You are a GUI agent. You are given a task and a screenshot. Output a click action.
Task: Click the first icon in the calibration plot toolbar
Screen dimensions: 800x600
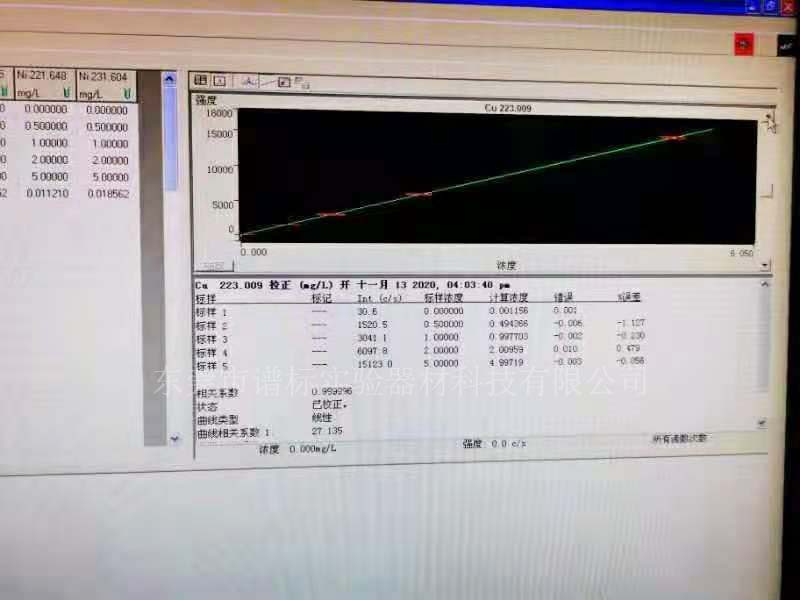tap(200, 80)
